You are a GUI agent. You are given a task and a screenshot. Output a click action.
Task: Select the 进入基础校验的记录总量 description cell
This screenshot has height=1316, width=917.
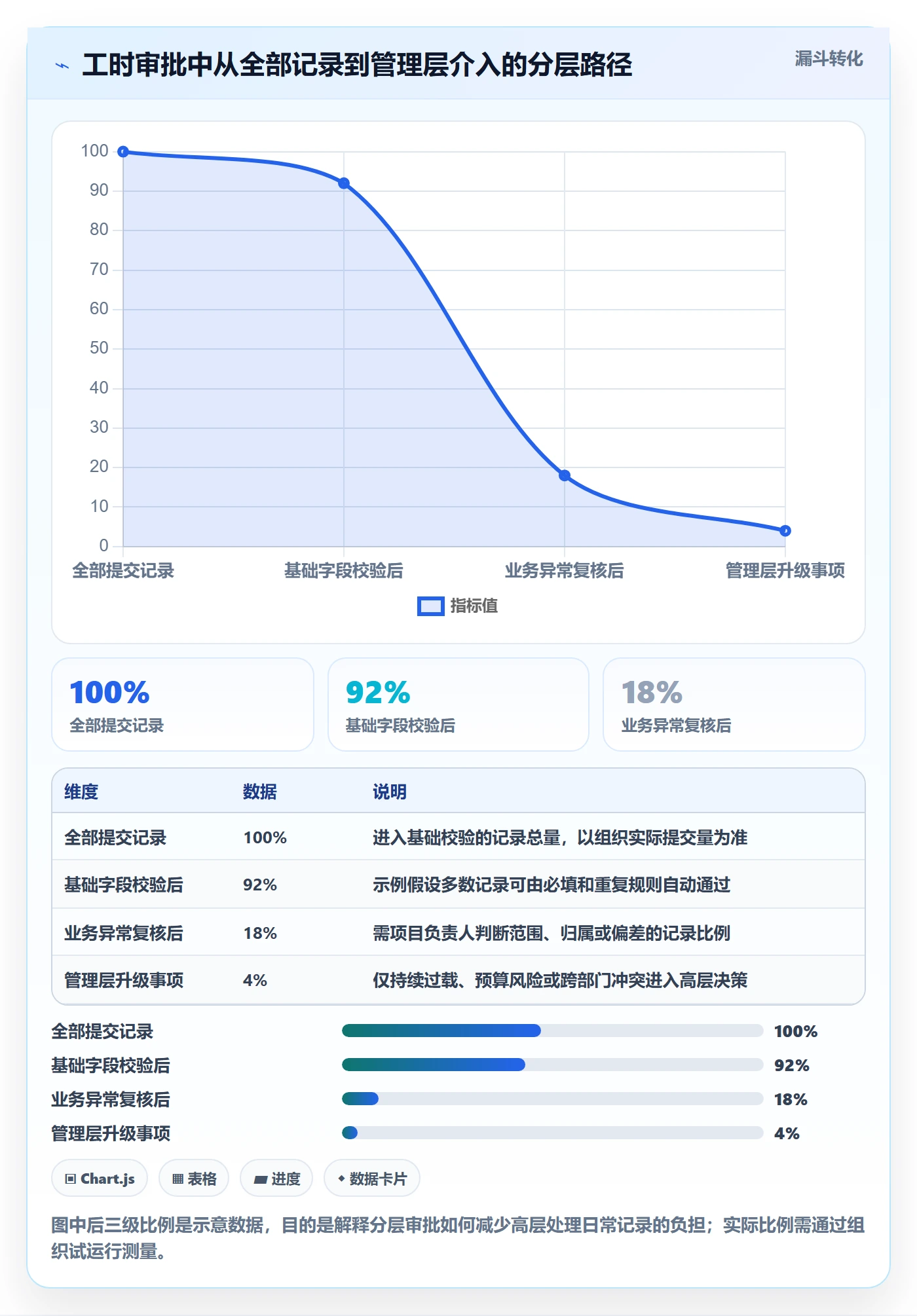tap(560, 837)
